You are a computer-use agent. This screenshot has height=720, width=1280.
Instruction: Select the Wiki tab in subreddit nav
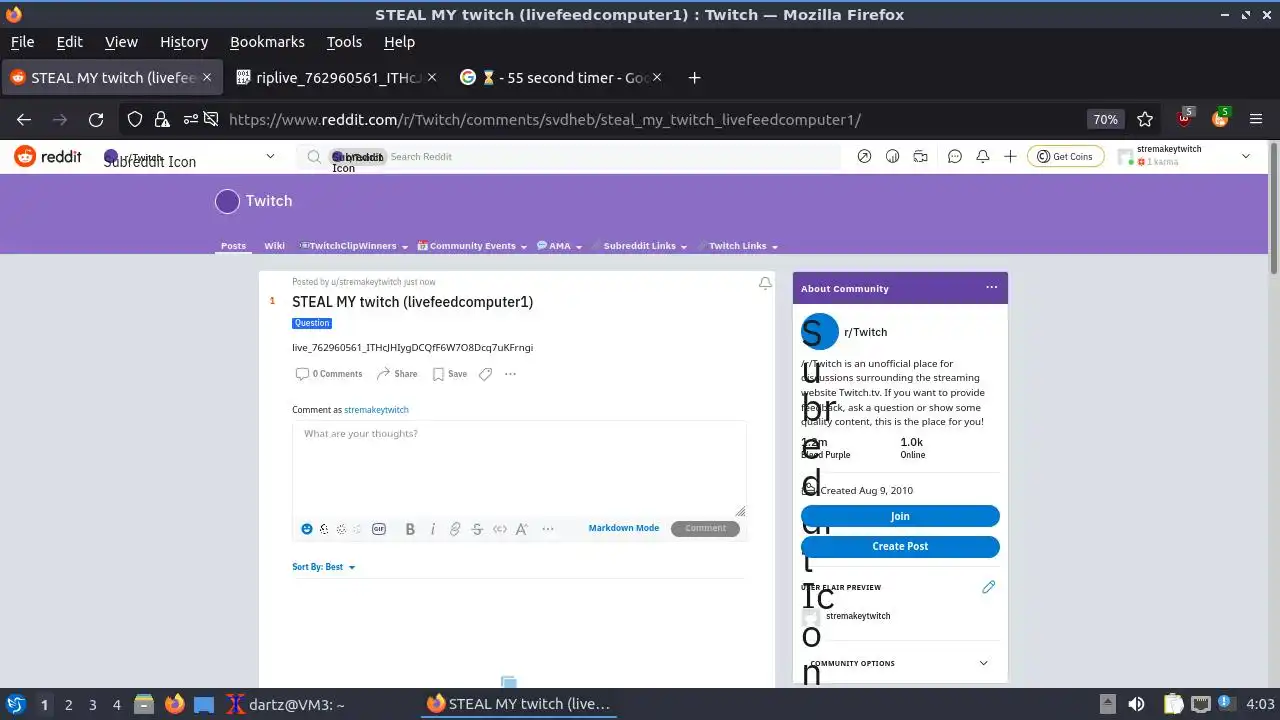coord(274,246)
